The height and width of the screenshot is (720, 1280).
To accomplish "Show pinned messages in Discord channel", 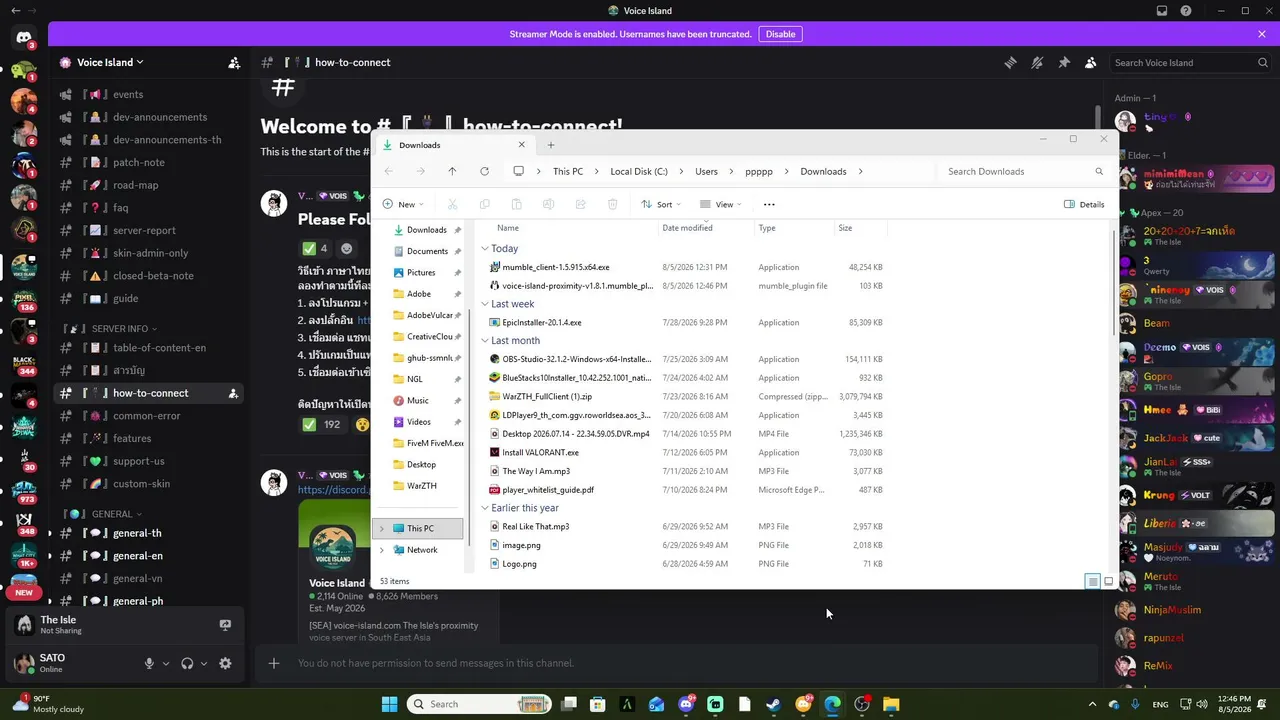I will 1064,62.
